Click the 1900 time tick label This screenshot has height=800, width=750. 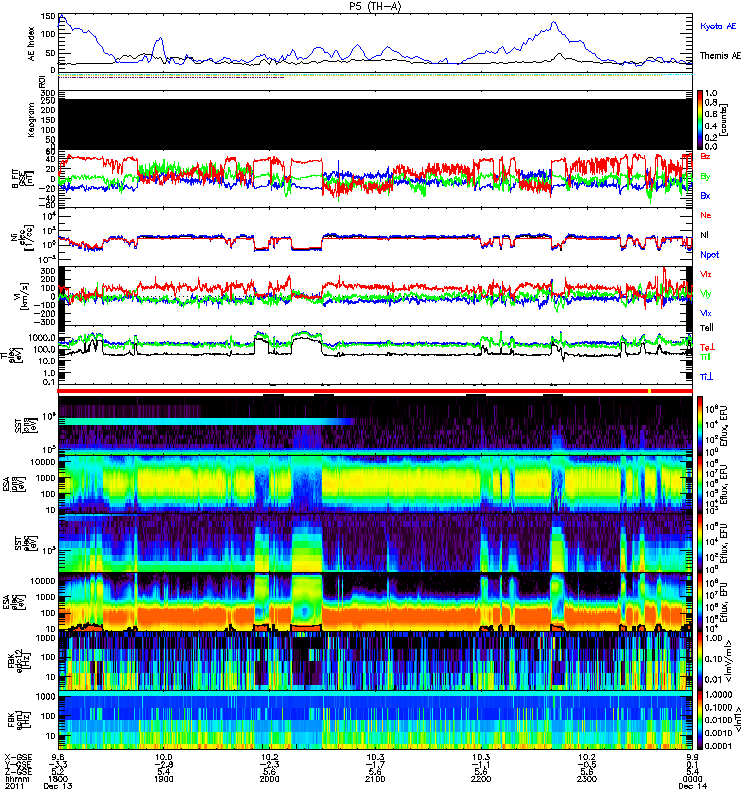pyautogui.click(x=164, y=779)
